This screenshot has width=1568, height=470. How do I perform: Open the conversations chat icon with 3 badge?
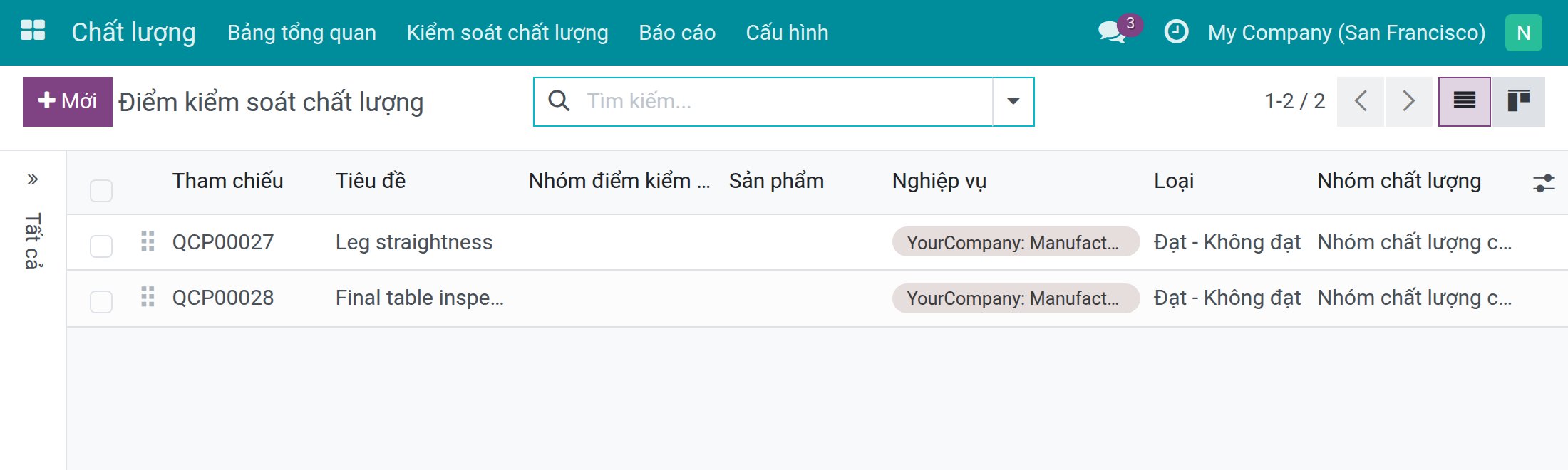pyautogui.click(x=1119, y=30)
